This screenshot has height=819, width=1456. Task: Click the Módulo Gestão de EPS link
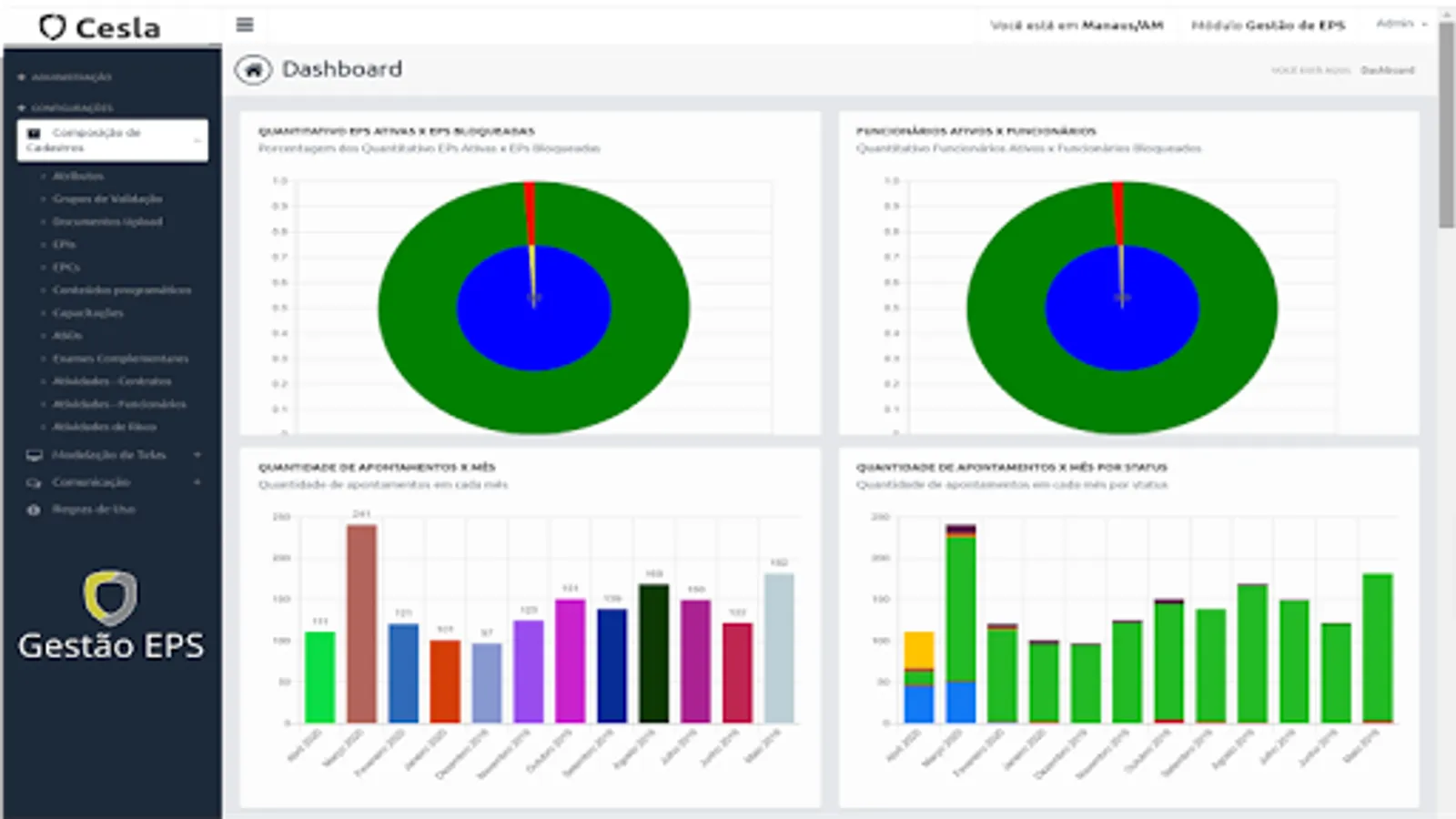(x=1269, y=25)
